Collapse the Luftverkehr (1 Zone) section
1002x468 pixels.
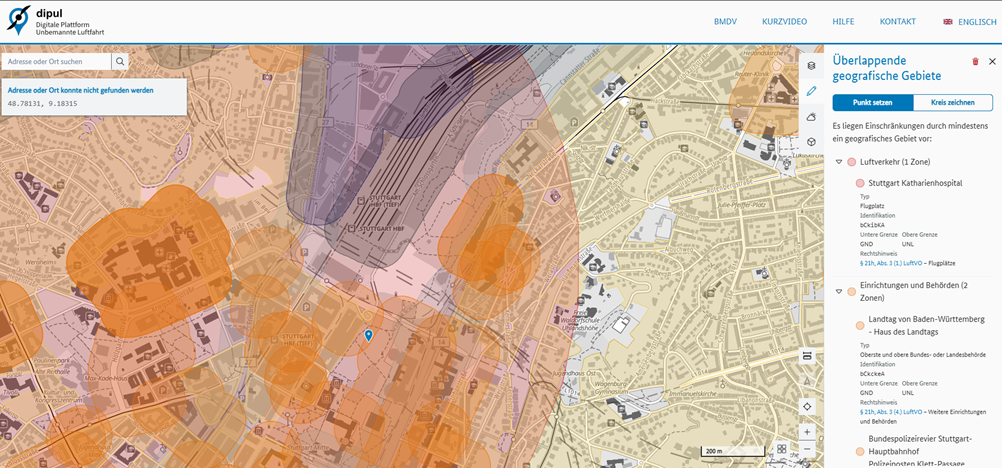point(839,162)
